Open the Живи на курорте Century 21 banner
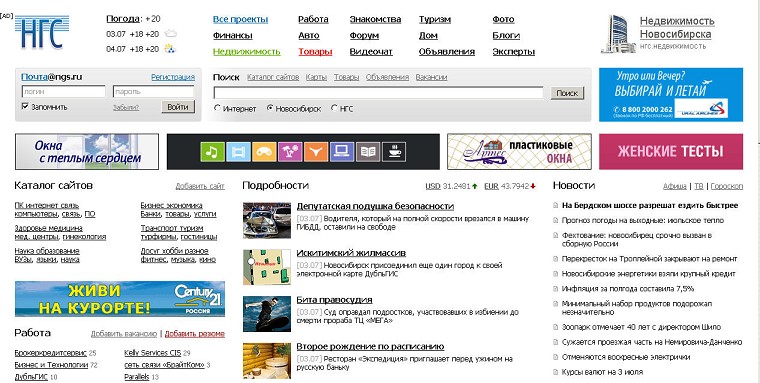Screen dimensions: 760x383 click(x=120, y=299)
